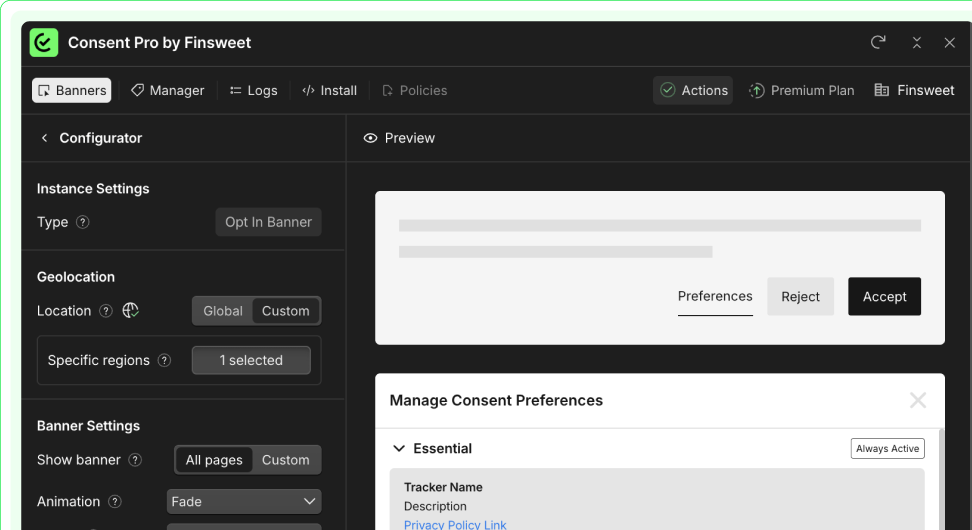972x530 pixels.
Task: Click the Finsweet workspace label
Action: pyautogui.click(x=926, y=91)
